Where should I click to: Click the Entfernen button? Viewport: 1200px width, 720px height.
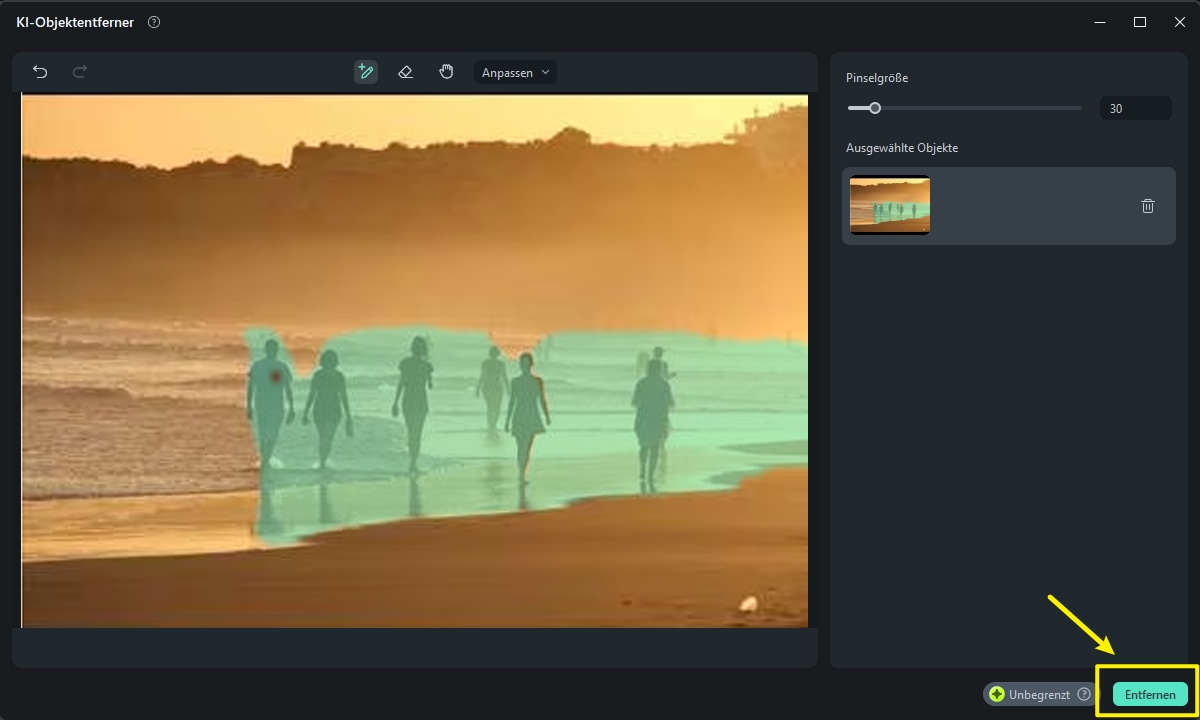[x=1150, y=694]
